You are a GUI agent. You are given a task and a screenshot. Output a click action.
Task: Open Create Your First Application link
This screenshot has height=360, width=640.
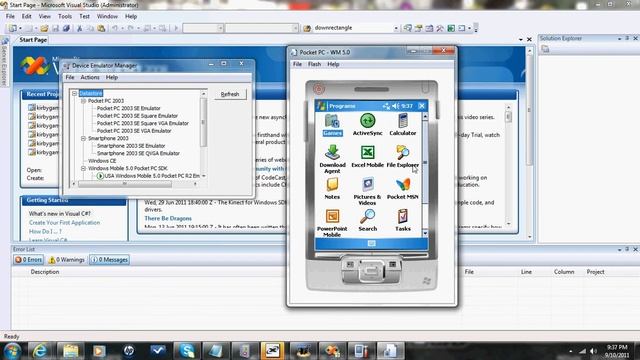64,222
